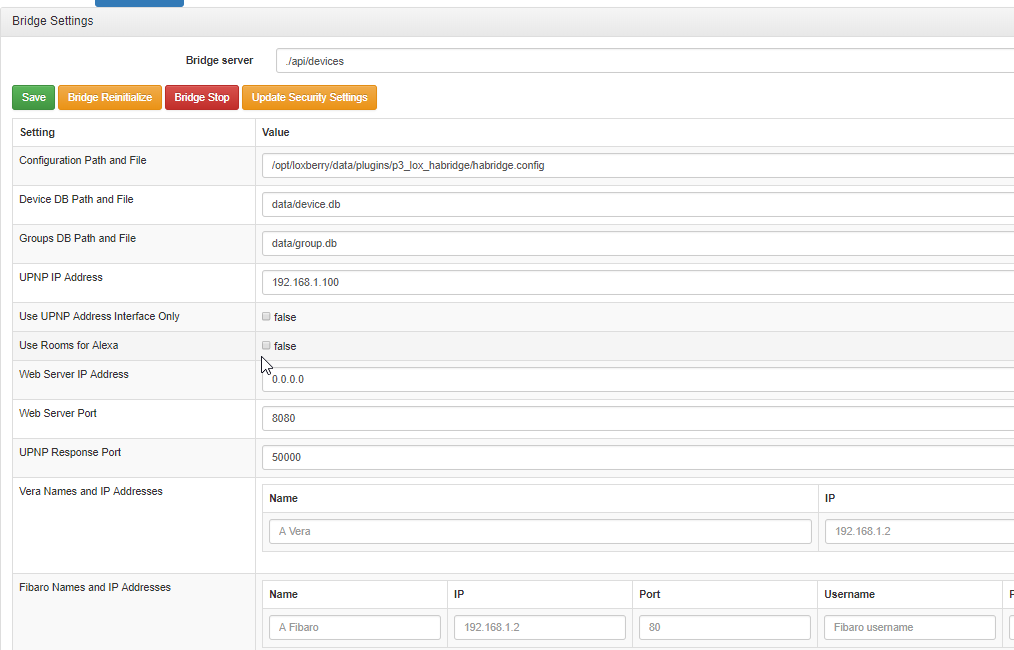Stop the bridge with Bridge Stop

202,98
